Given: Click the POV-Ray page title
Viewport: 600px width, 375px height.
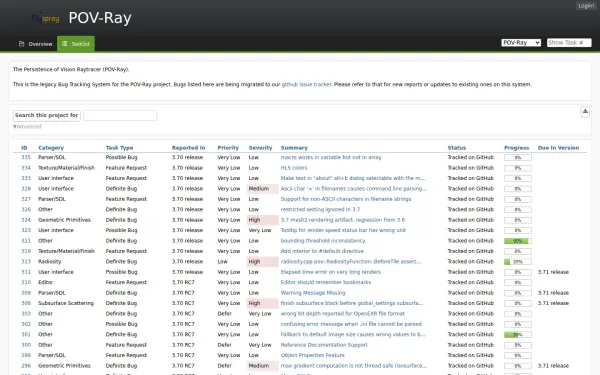Looking at the screenshot, I should [x=100, y=18].
